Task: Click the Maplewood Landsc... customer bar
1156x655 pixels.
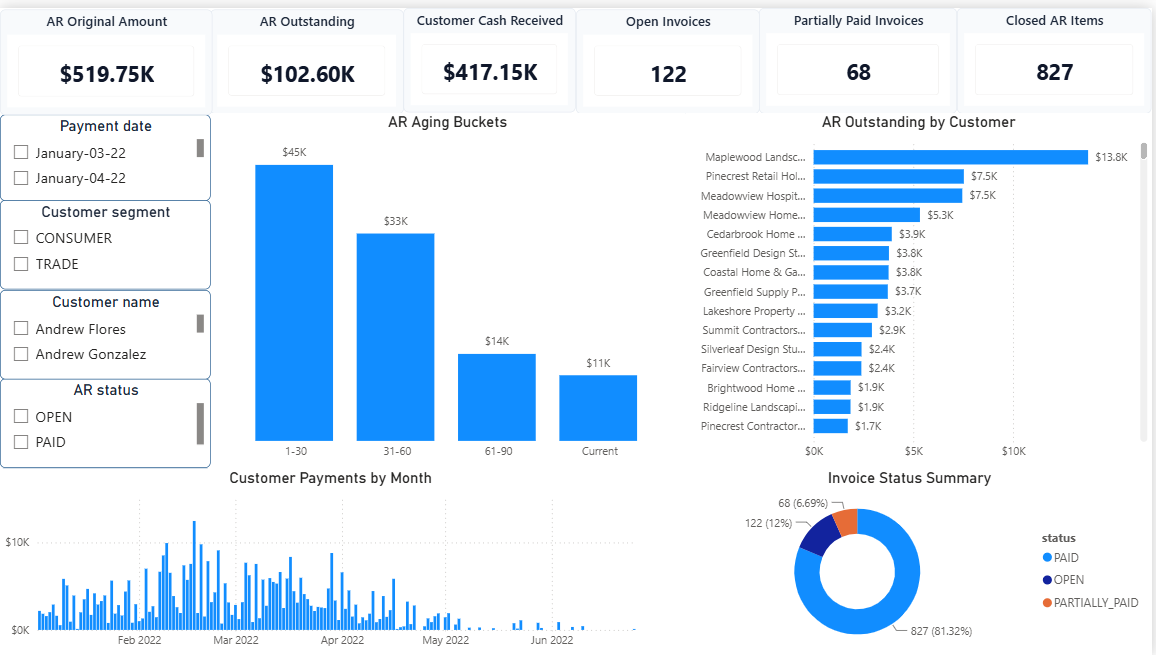Action: coord(950,157)
